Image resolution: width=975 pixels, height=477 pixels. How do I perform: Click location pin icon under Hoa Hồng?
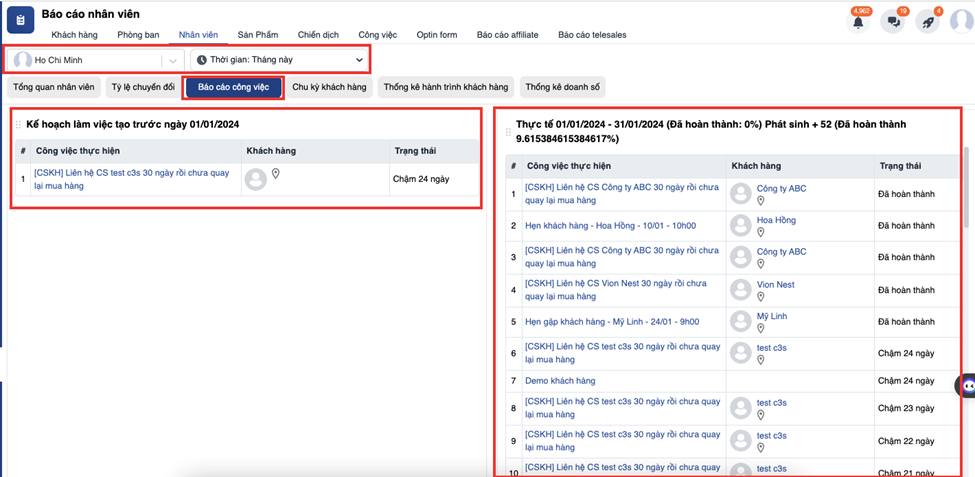click(x=760, y=233)
